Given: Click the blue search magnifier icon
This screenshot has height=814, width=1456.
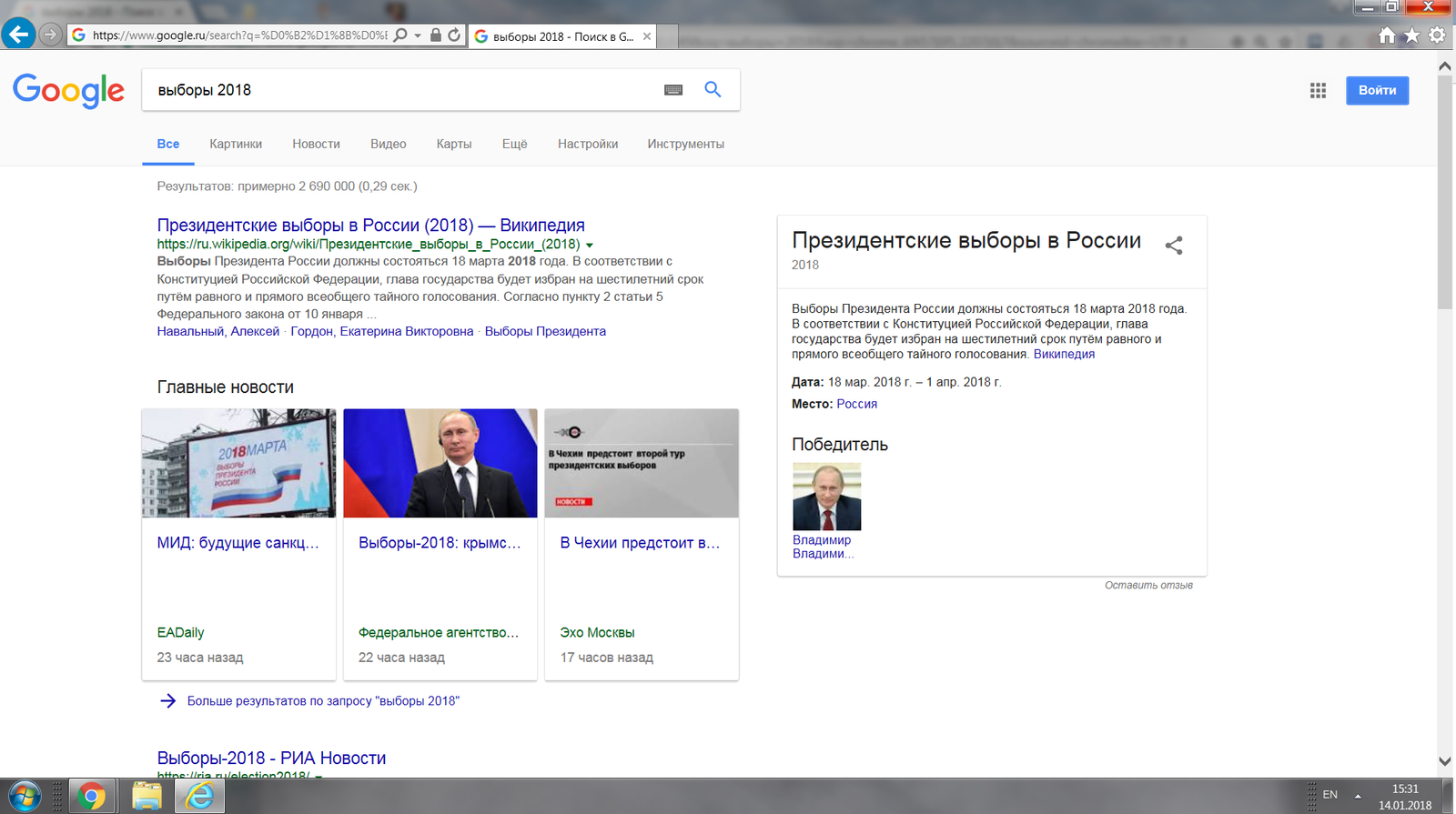Looking at the screenshot, I should tap(713, 89).
